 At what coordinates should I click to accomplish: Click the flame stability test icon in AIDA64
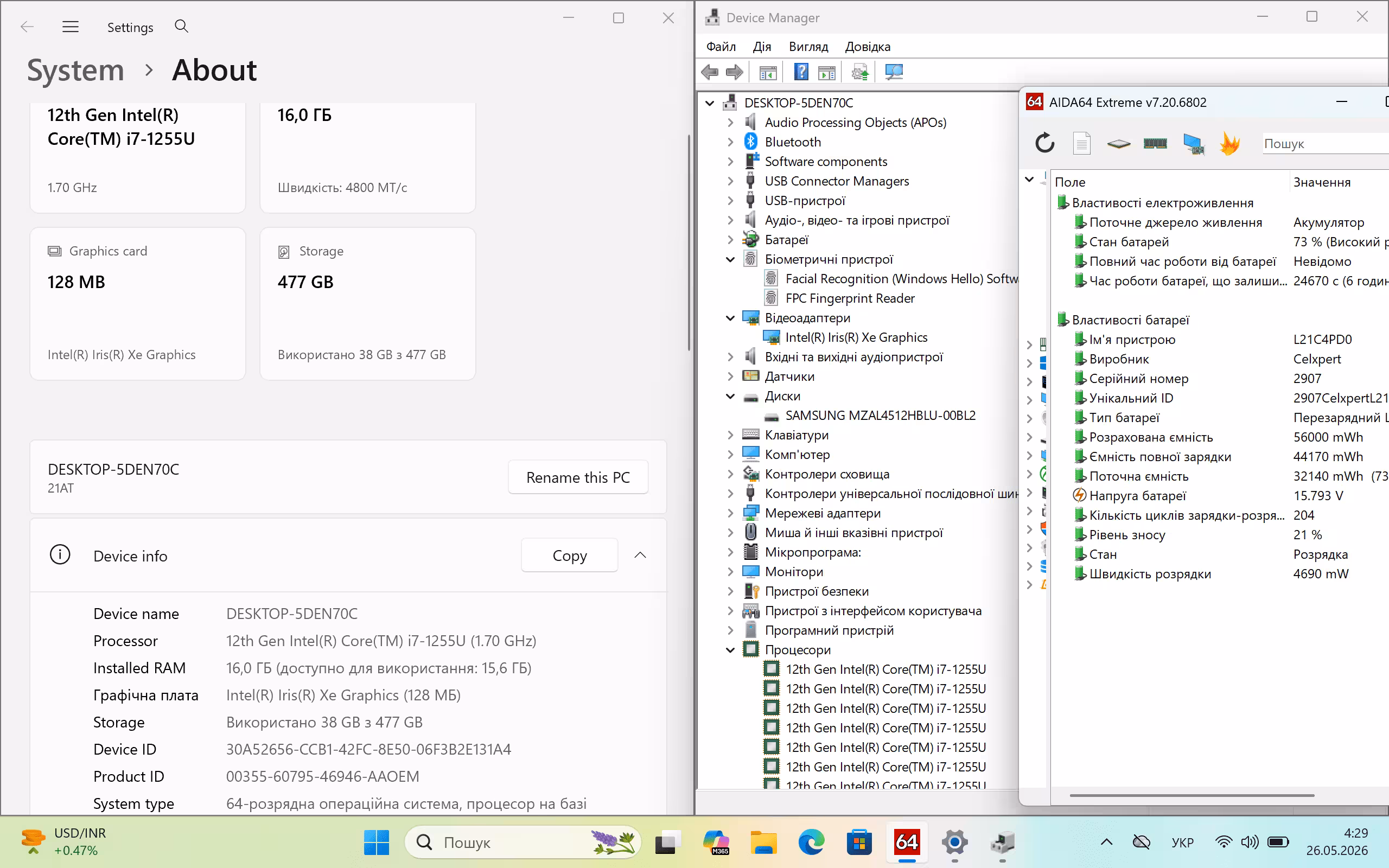(1229, 143)
